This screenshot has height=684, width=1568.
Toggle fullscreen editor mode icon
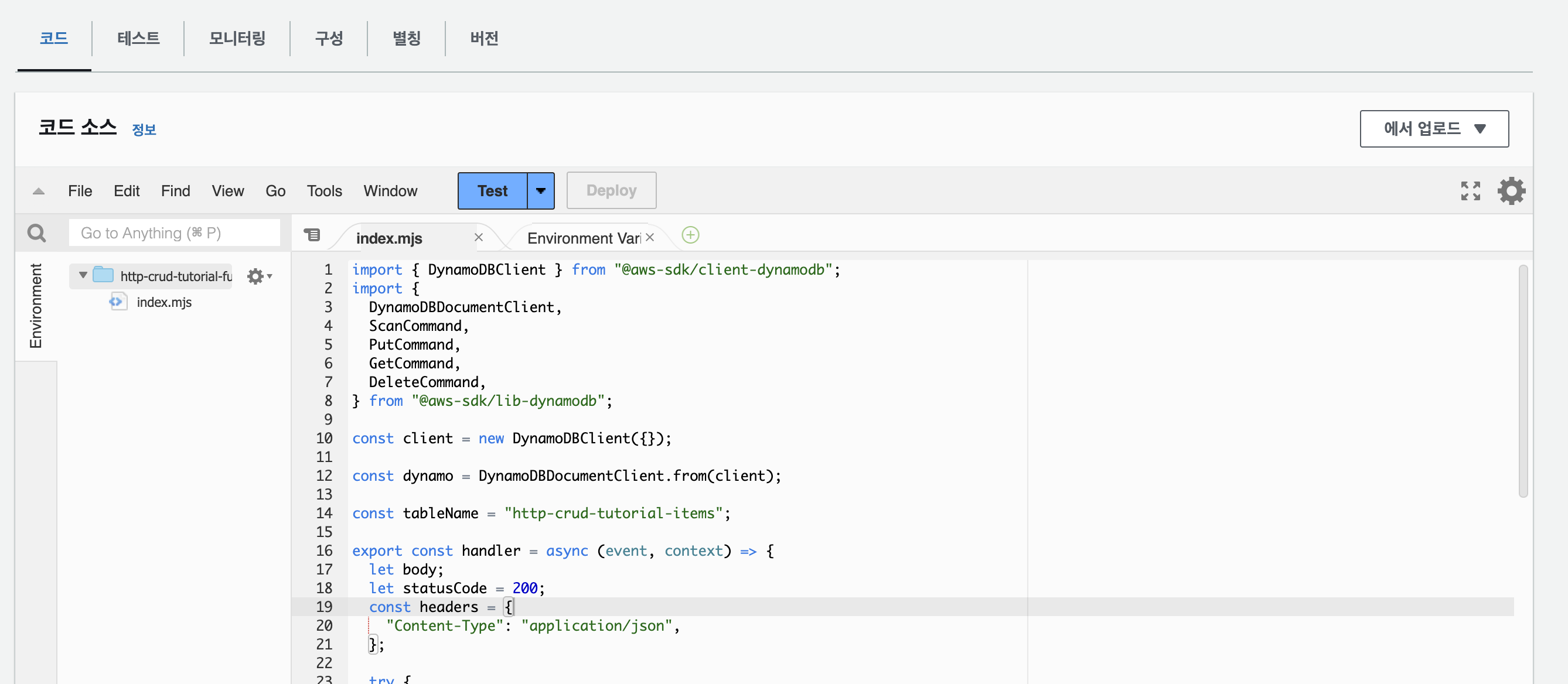[1470, 191]
